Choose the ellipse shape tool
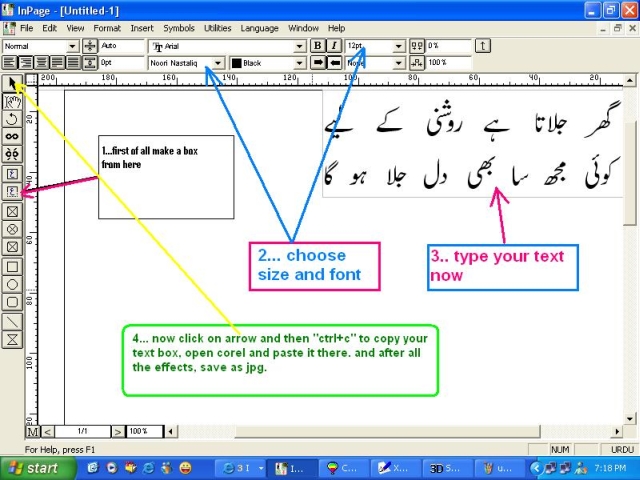The image size is (640, 480). click(12, 284)
